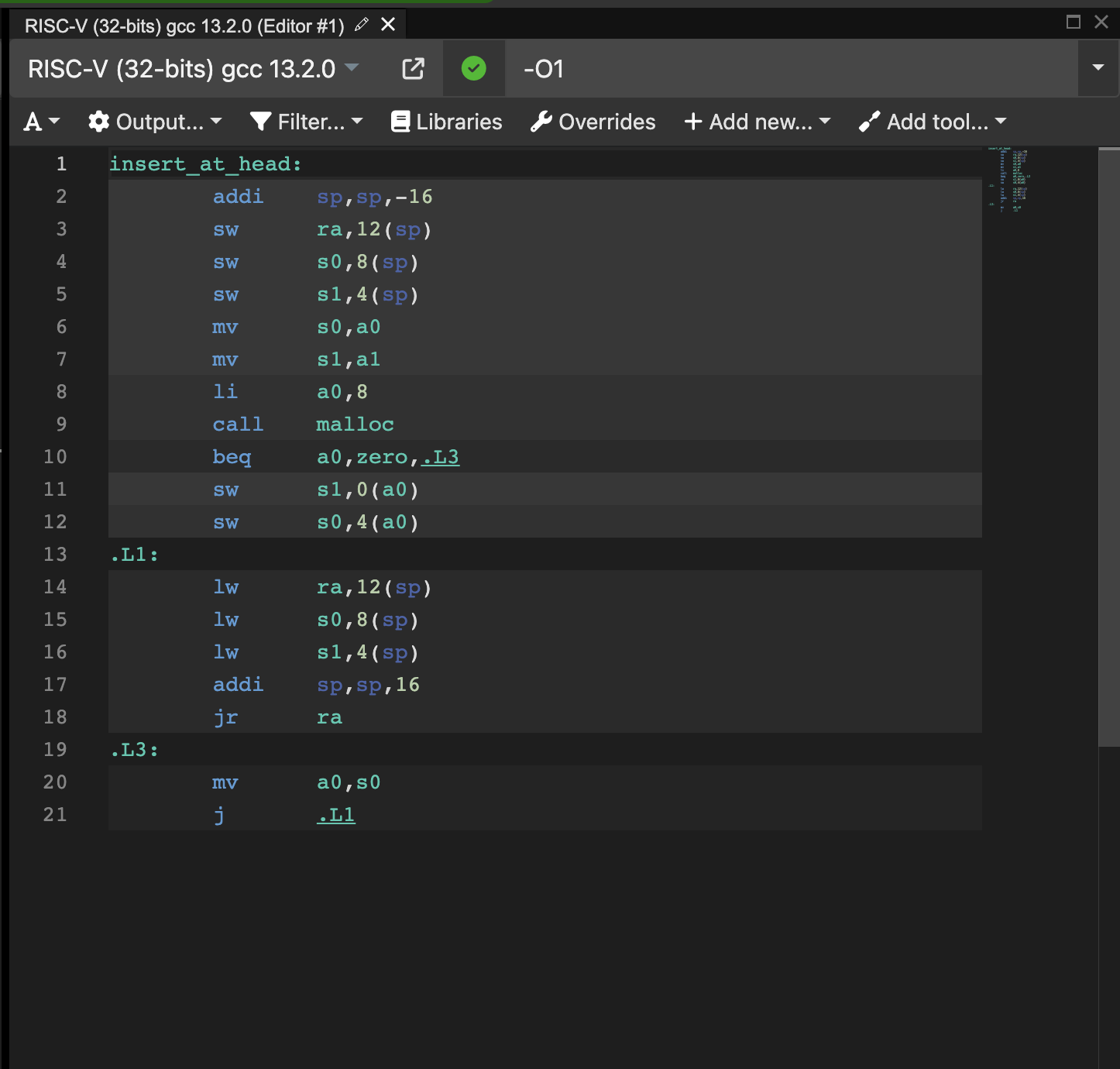This screenshot has height=1069, width=1120.
Task: Click the Libraries icon
Action: point(400,122)
